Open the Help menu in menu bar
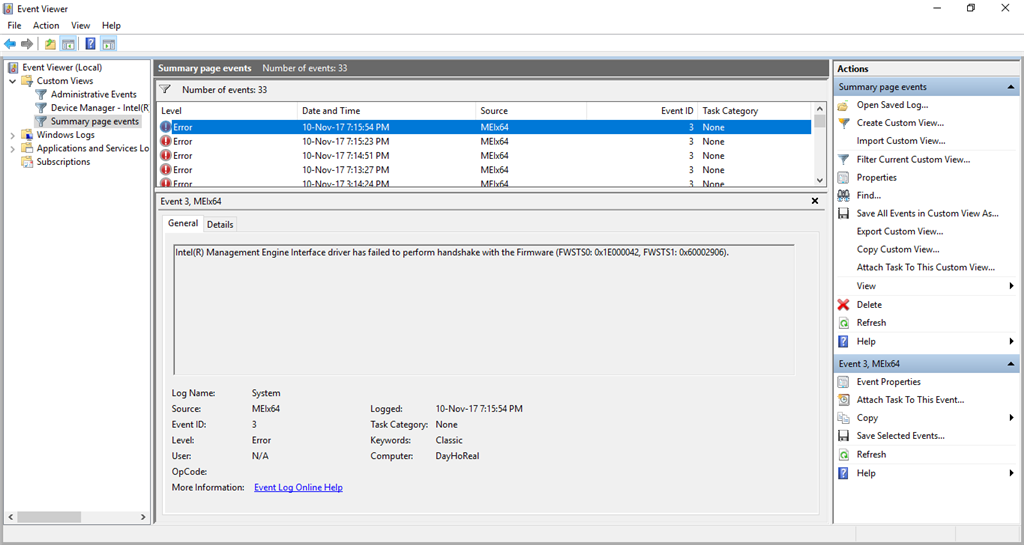1024x545 pixels. pos(111,25)
